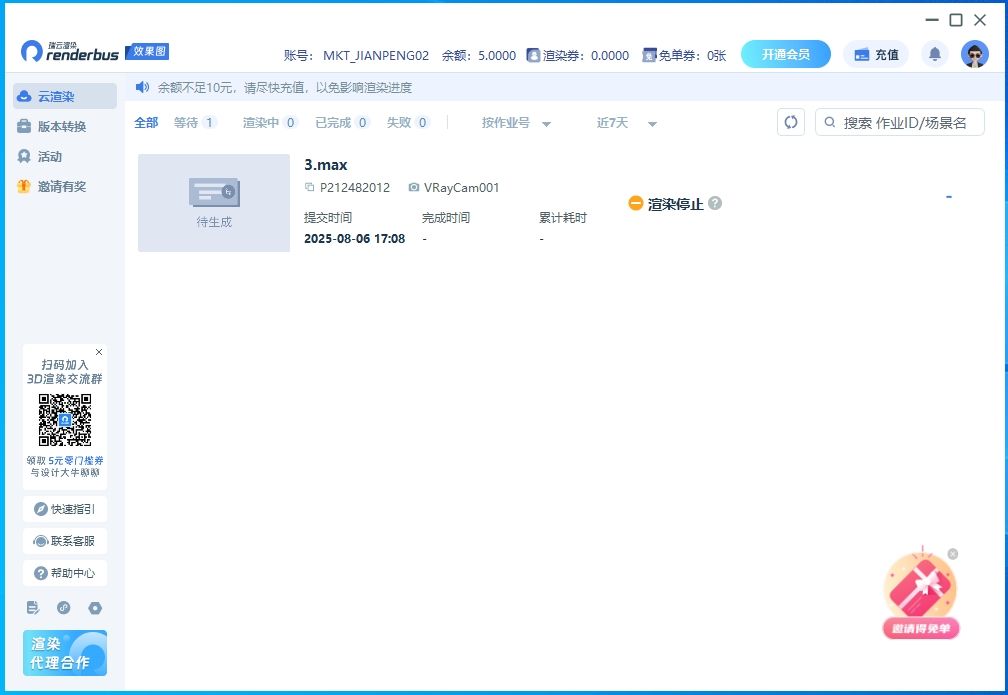The image size is (1008, 695).
Task: Show 已完成 completed jobs
Action: pyautogui.click(x=342, y=122)
